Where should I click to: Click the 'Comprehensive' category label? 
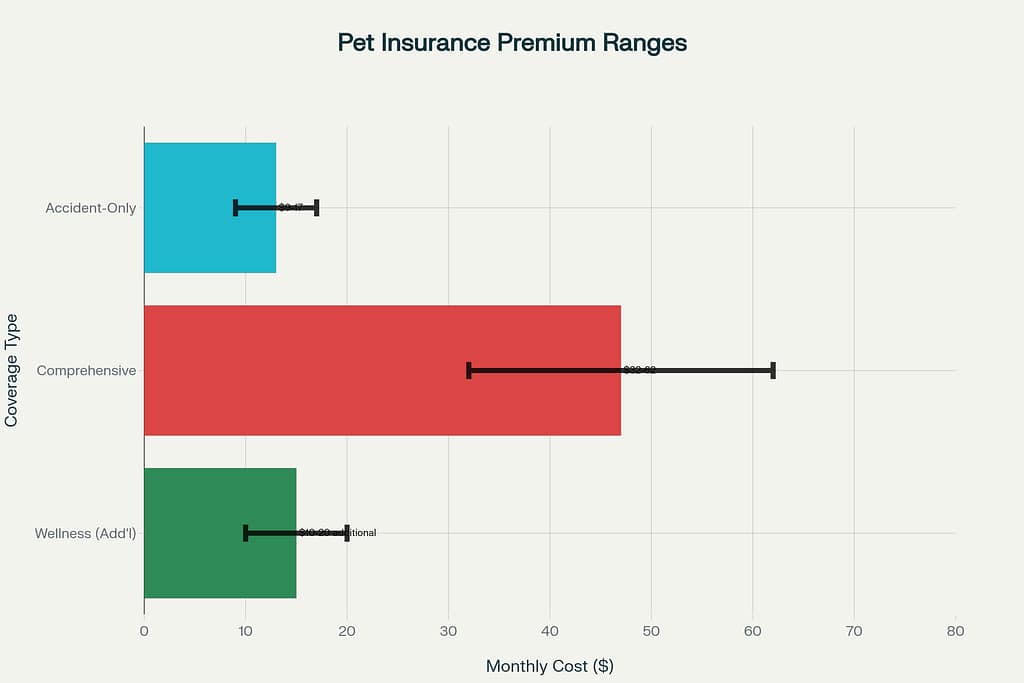coord(86,371)
